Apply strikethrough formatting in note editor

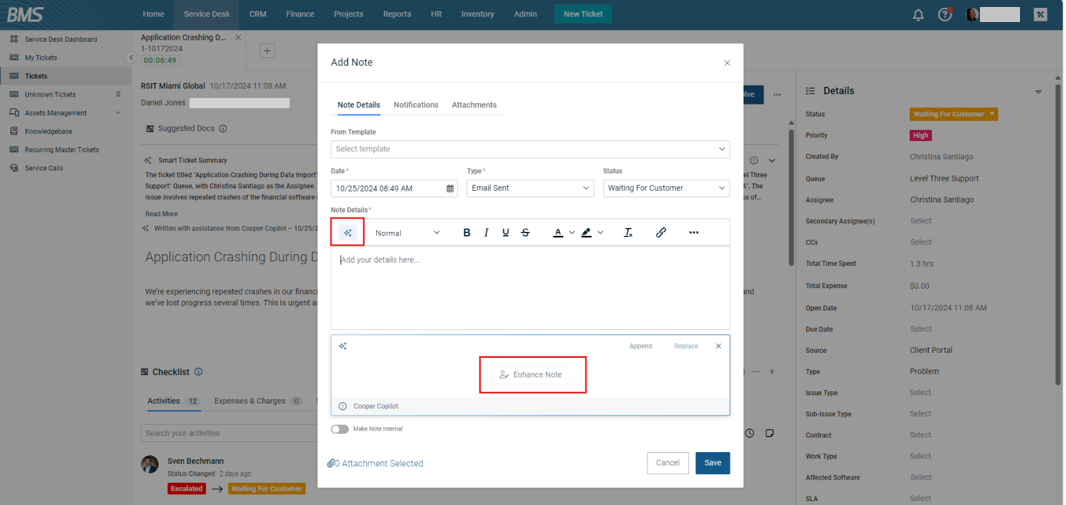coord(525,233)
